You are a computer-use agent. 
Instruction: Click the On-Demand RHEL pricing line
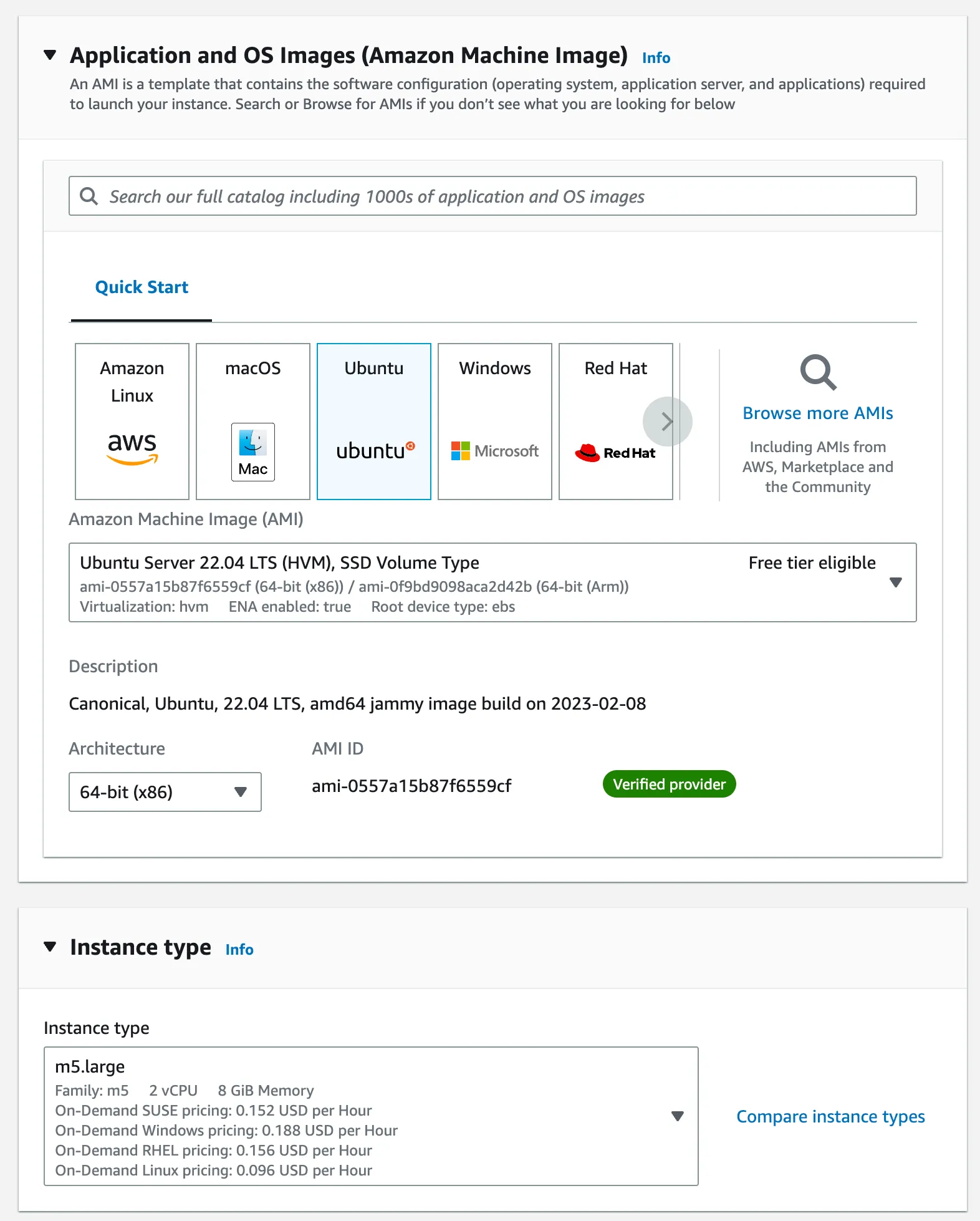[214, 1150]
